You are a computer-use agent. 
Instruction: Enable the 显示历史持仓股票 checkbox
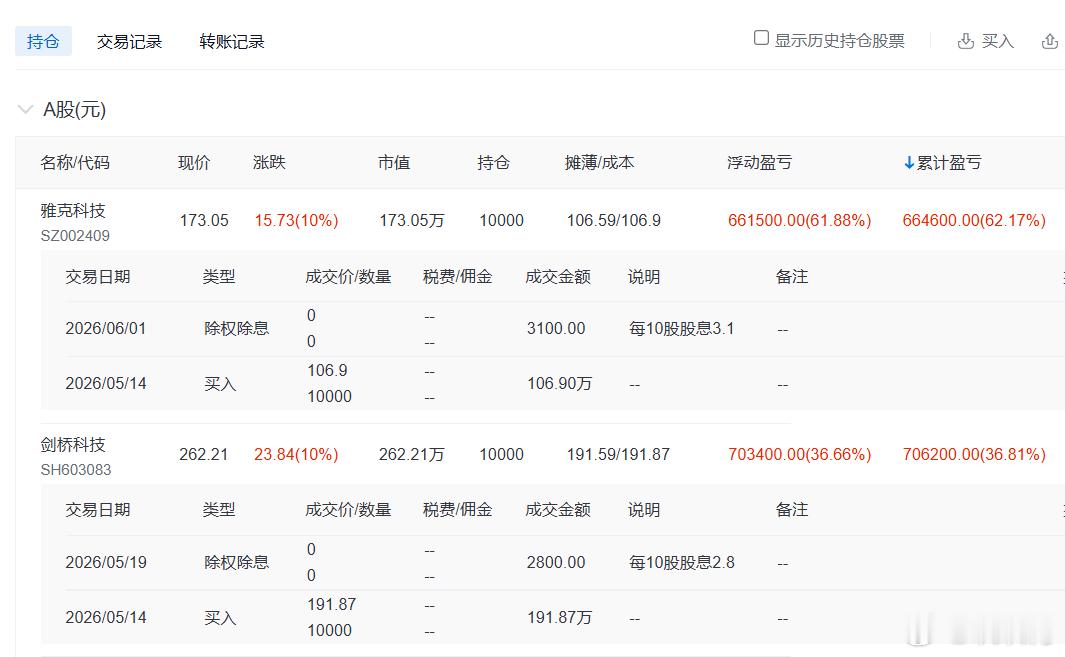tap(761, 38)
